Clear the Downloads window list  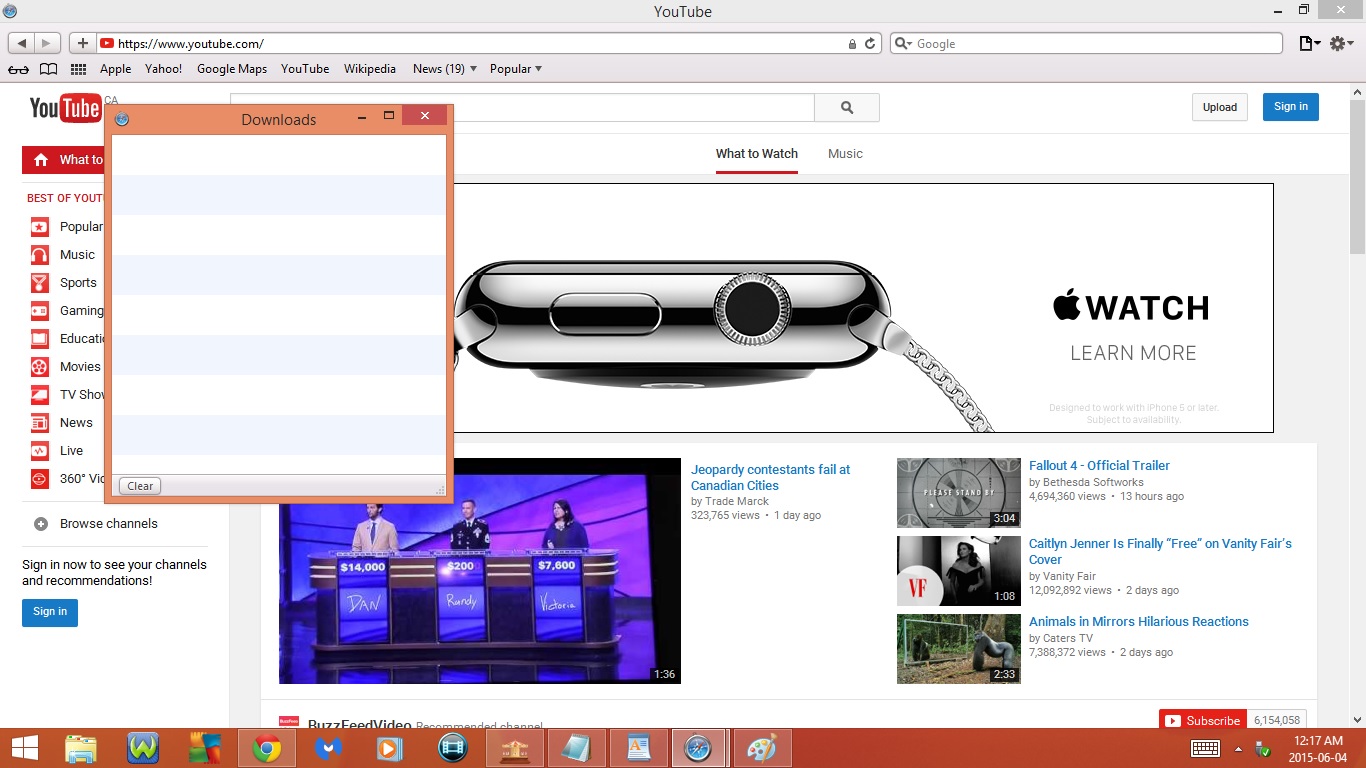point(140,486)
